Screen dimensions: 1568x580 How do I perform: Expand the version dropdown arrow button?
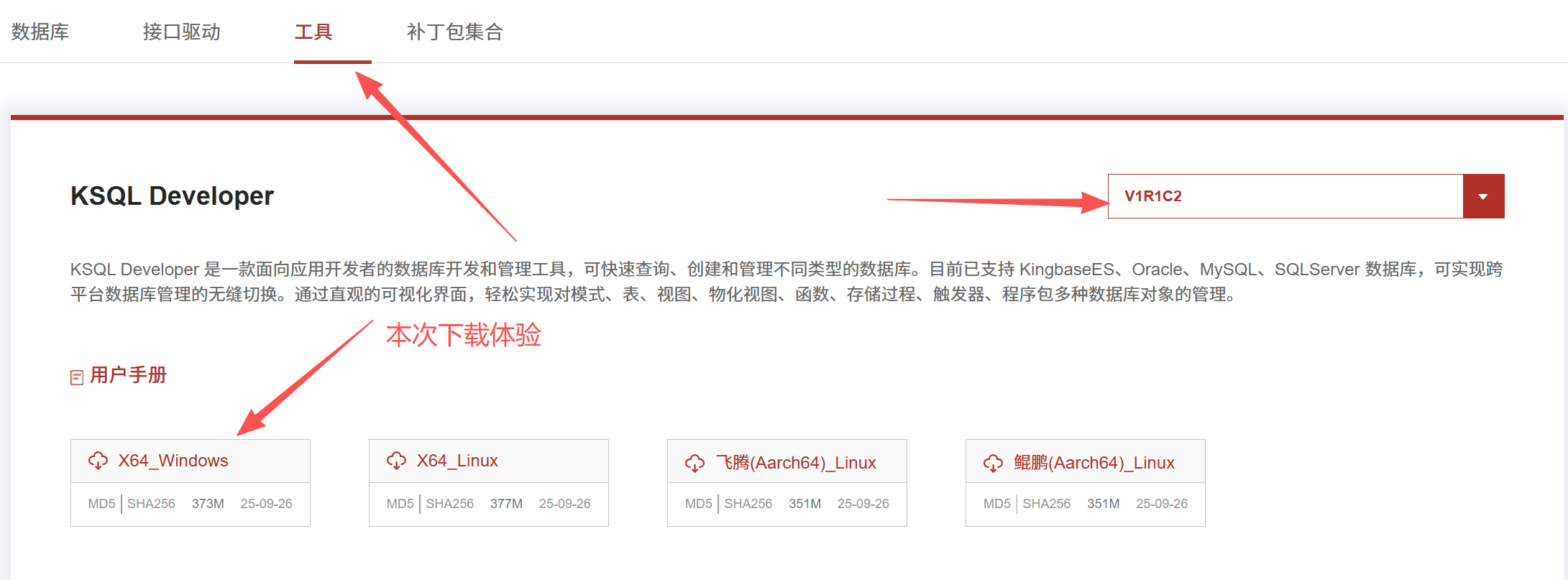coord(1483,196)
